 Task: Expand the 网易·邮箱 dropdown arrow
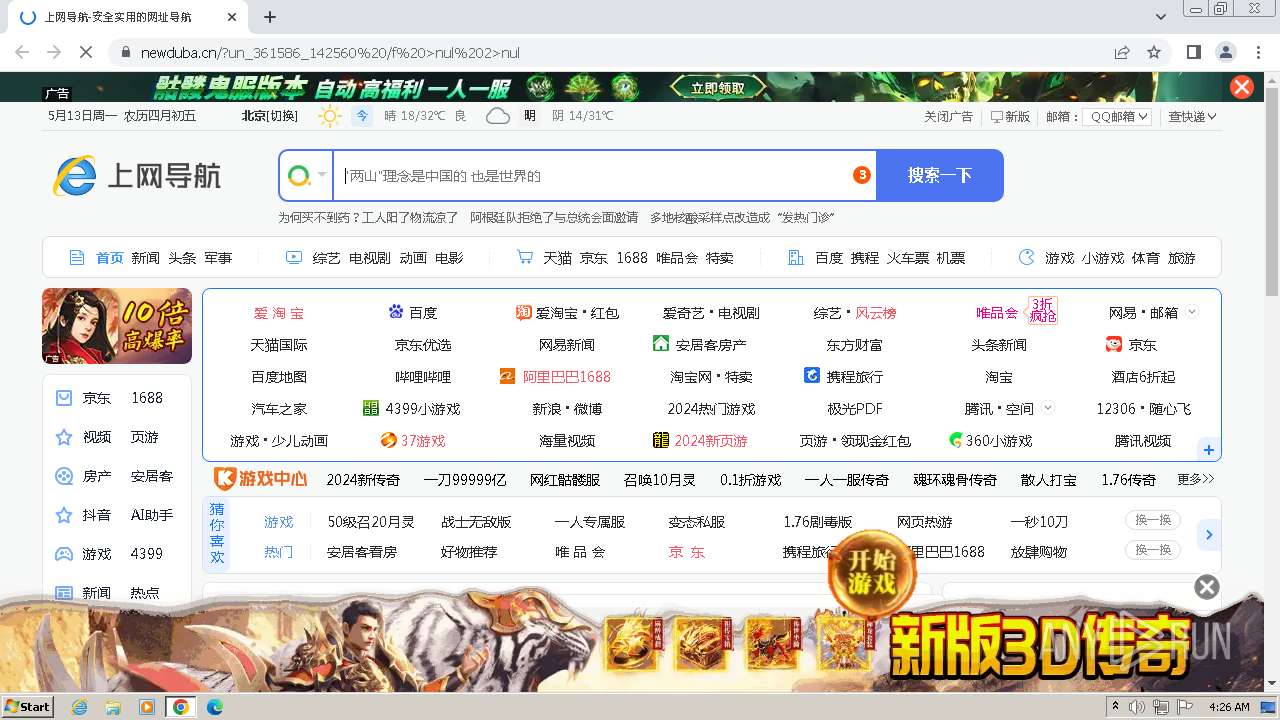pyautogui.click(x=1191, y=312)
